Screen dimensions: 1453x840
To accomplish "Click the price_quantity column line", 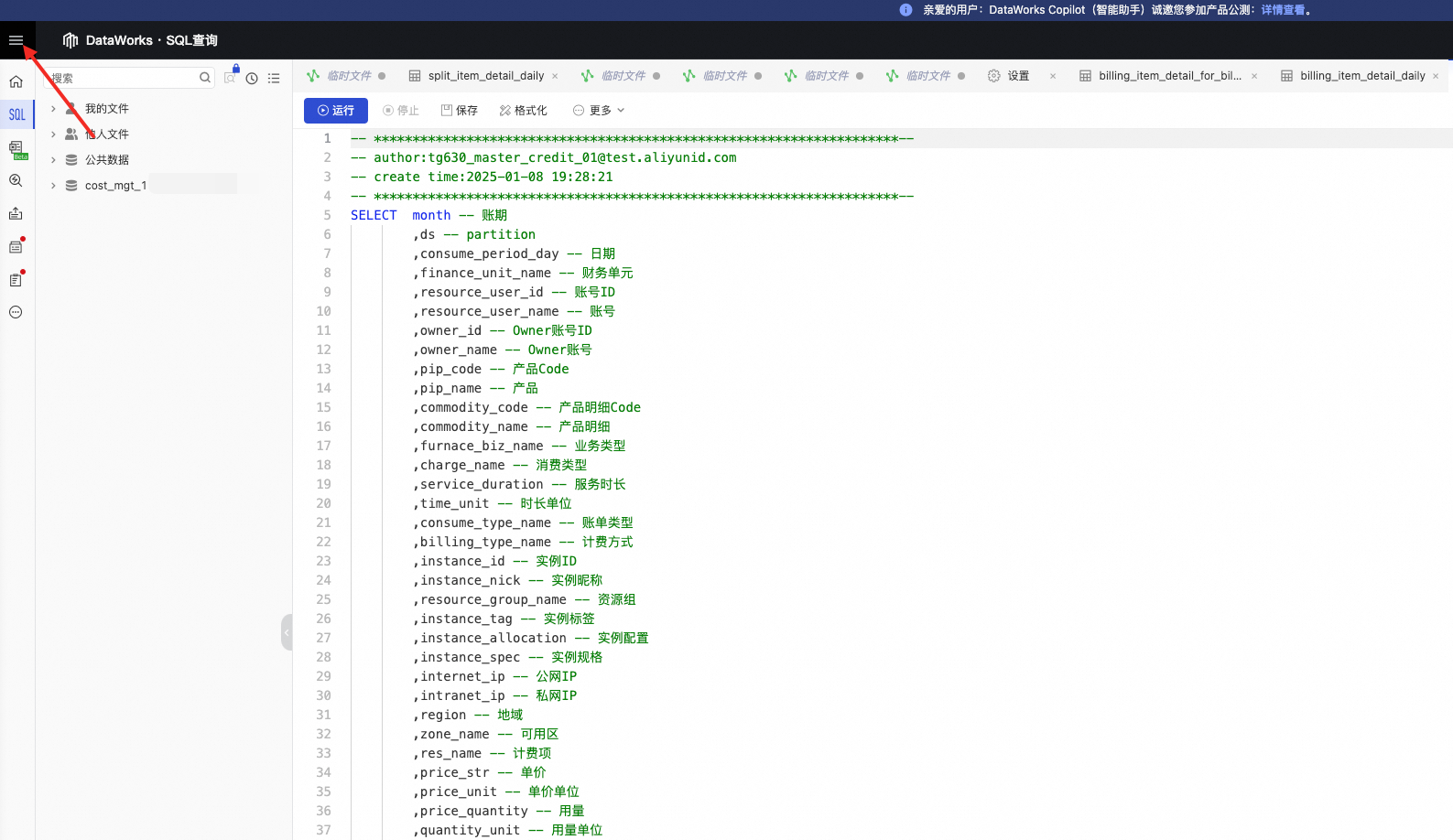I will tap(498, 811).
